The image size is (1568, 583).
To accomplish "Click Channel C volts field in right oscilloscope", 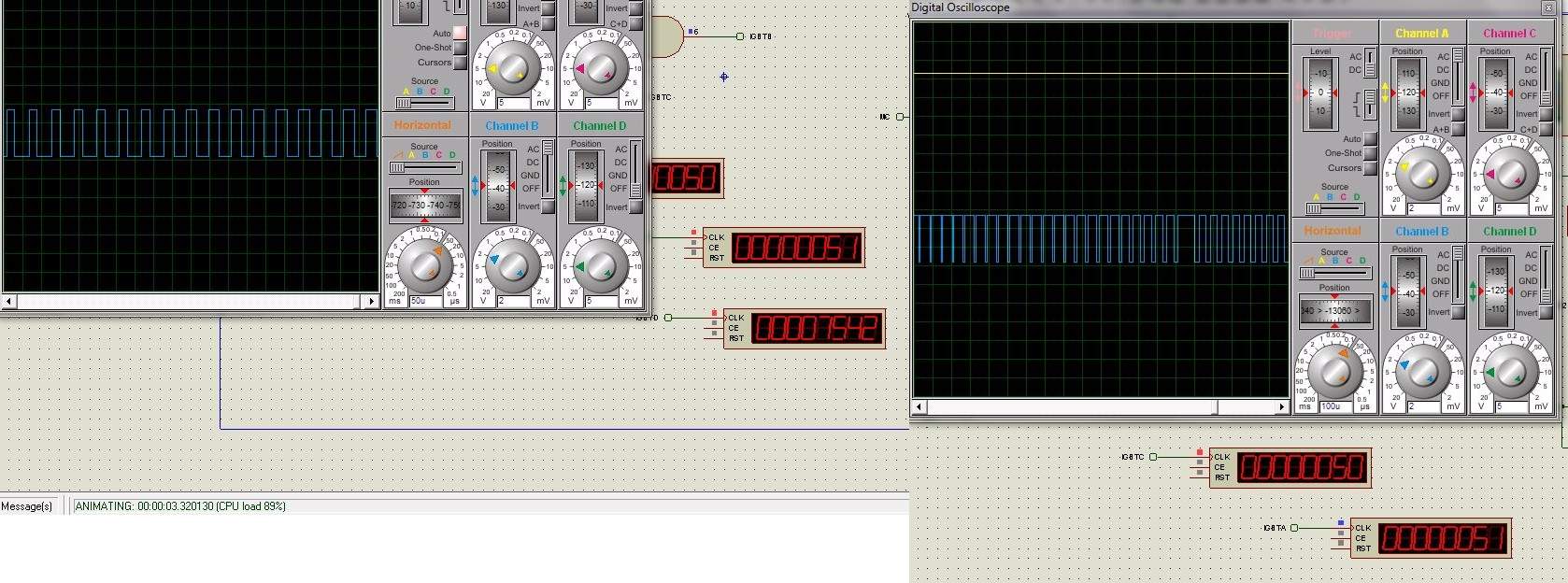I will click(1512, 208).
